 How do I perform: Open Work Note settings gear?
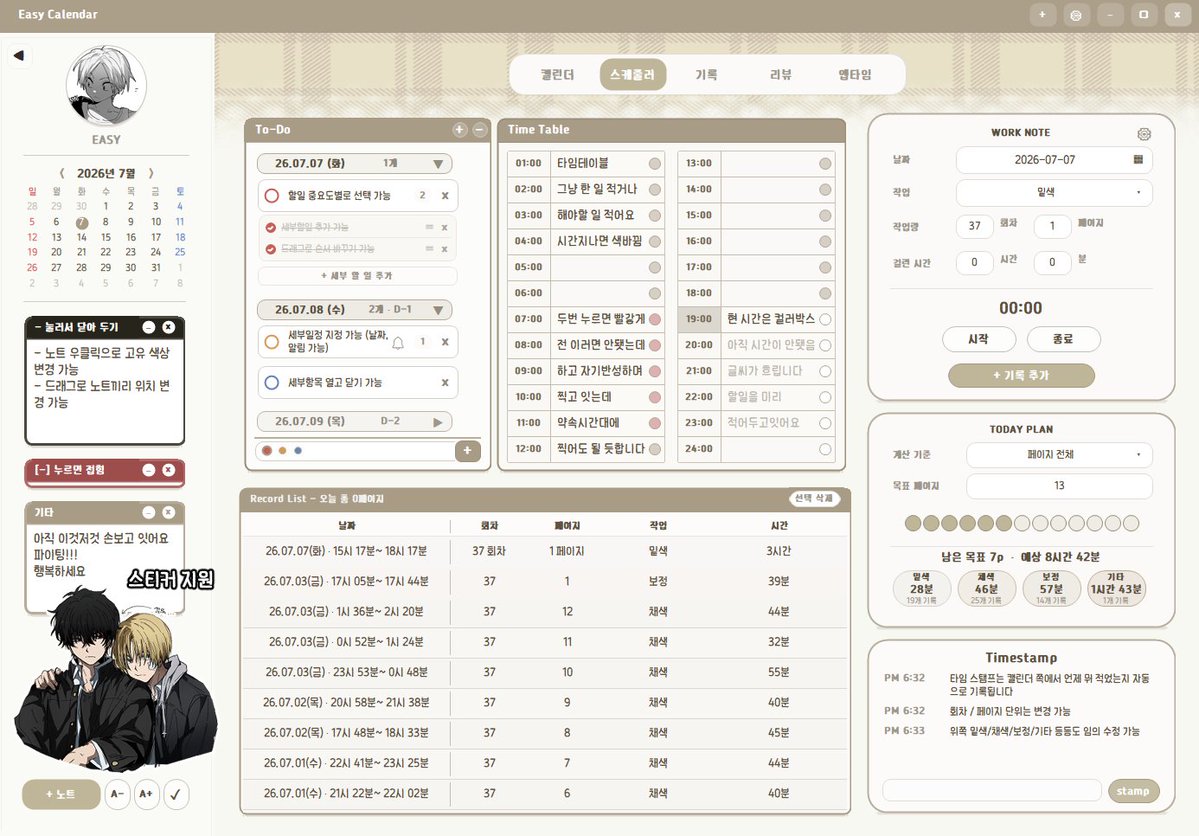(1144, 134)
